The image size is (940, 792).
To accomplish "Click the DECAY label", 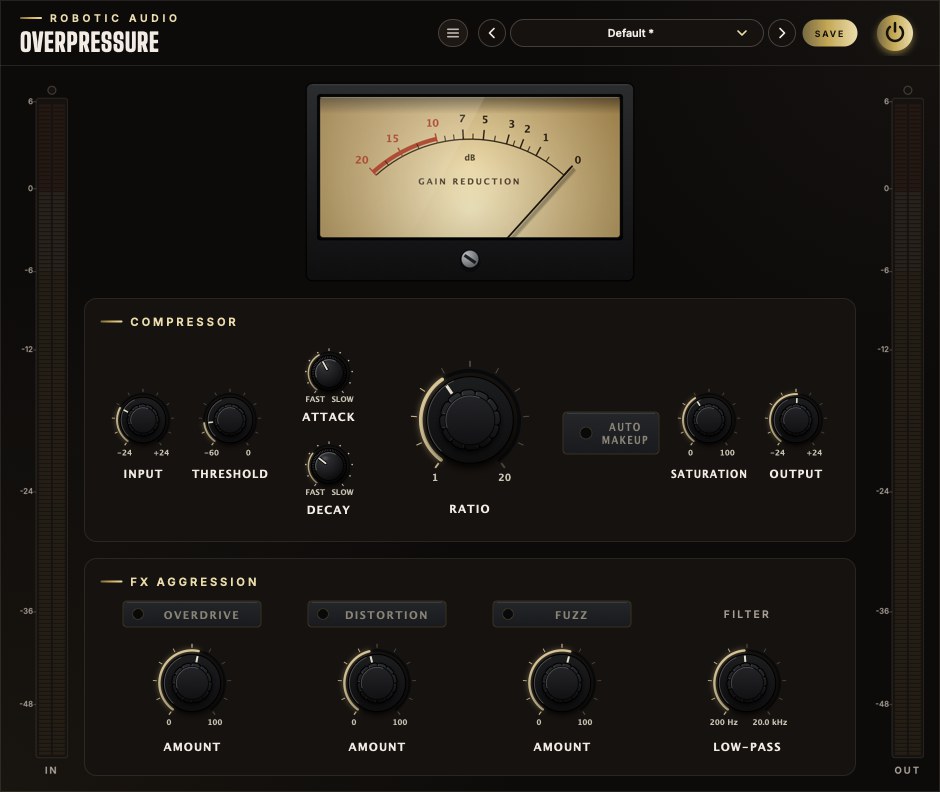I will tap(329, 510).
